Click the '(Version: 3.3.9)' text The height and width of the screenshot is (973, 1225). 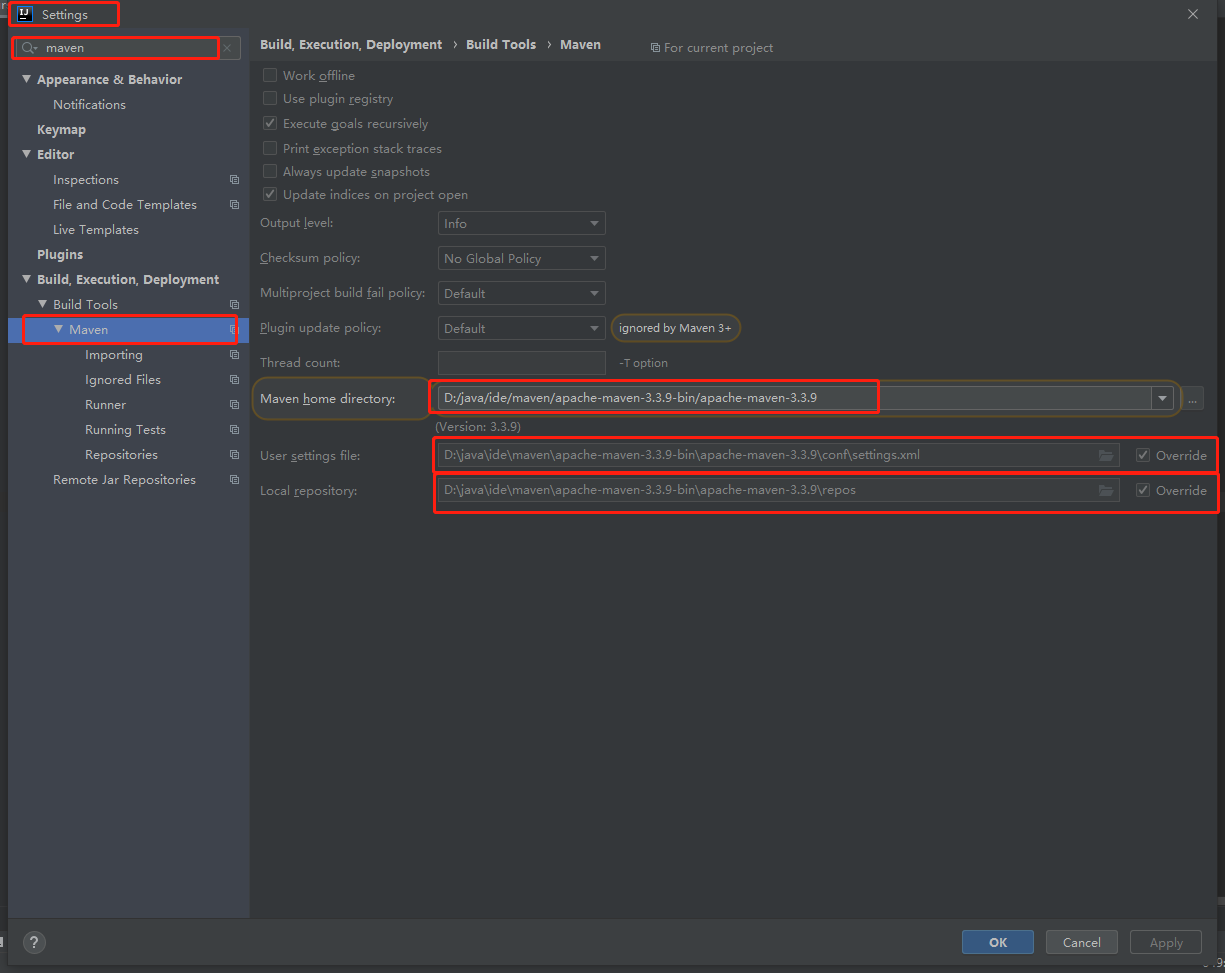478,426
